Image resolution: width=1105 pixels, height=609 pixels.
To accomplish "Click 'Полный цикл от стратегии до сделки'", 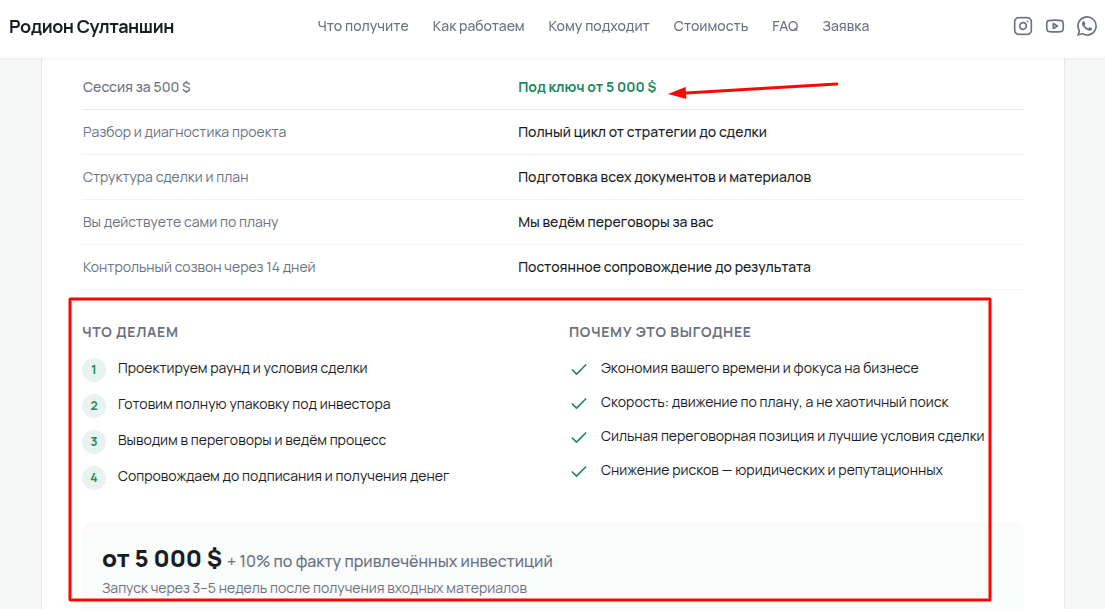I will pos(642,132).
